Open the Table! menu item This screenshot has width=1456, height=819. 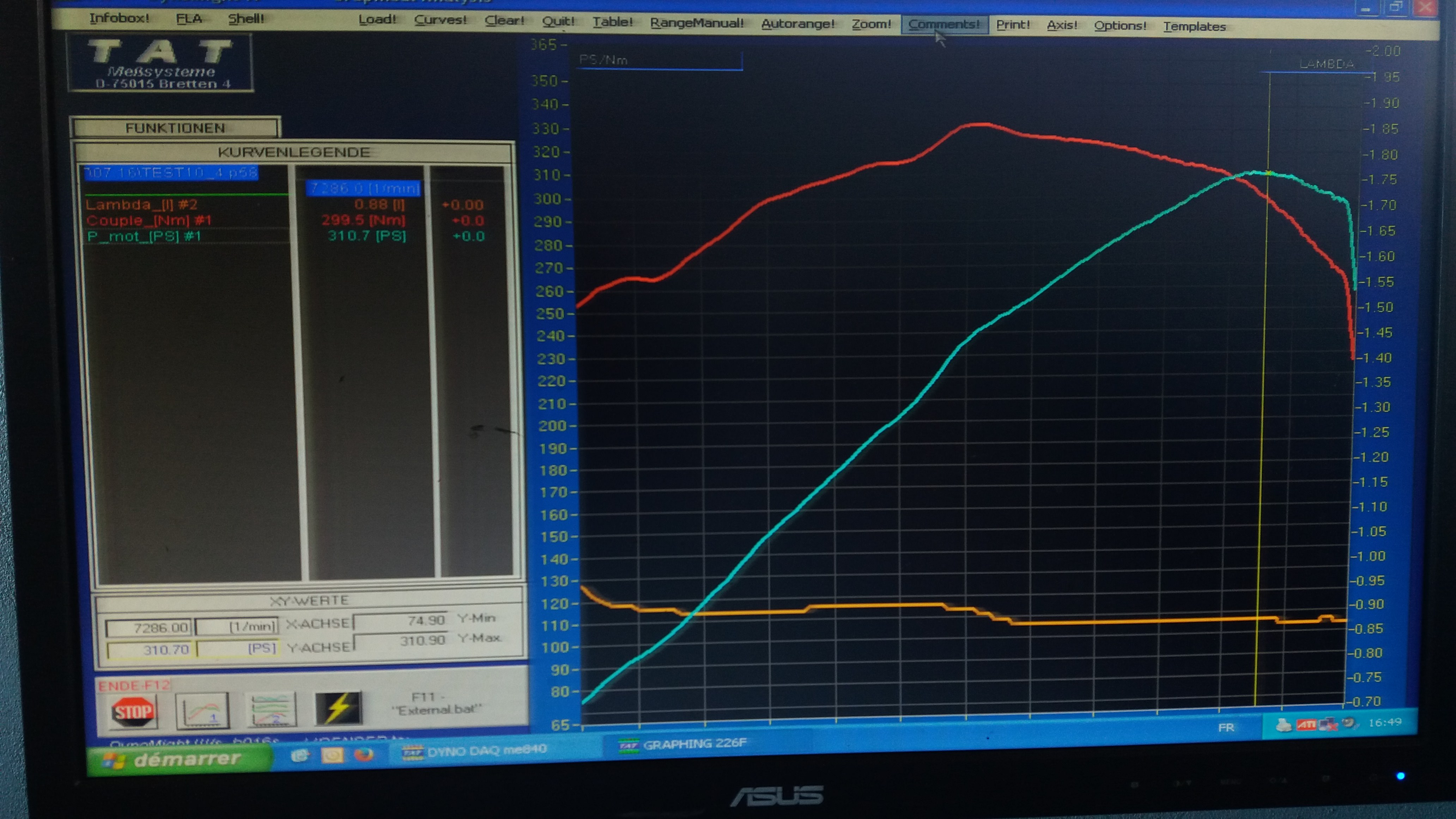(612, 22)
